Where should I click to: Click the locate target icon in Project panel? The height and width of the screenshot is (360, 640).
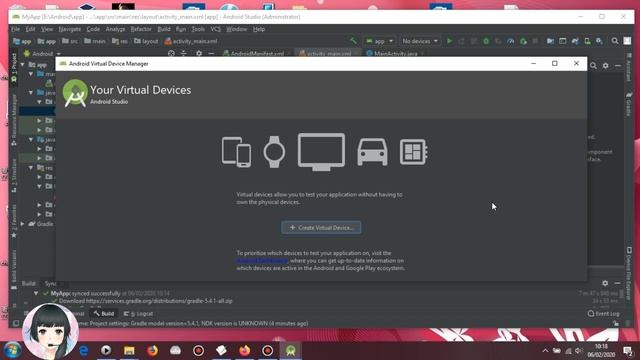point(171,53)
